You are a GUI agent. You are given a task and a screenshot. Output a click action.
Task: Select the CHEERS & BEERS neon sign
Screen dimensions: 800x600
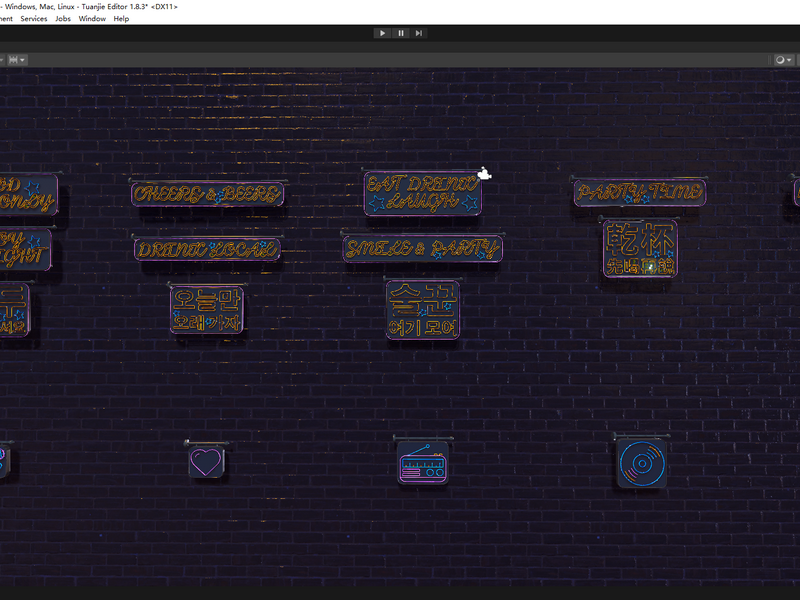(x=207, y=194)
